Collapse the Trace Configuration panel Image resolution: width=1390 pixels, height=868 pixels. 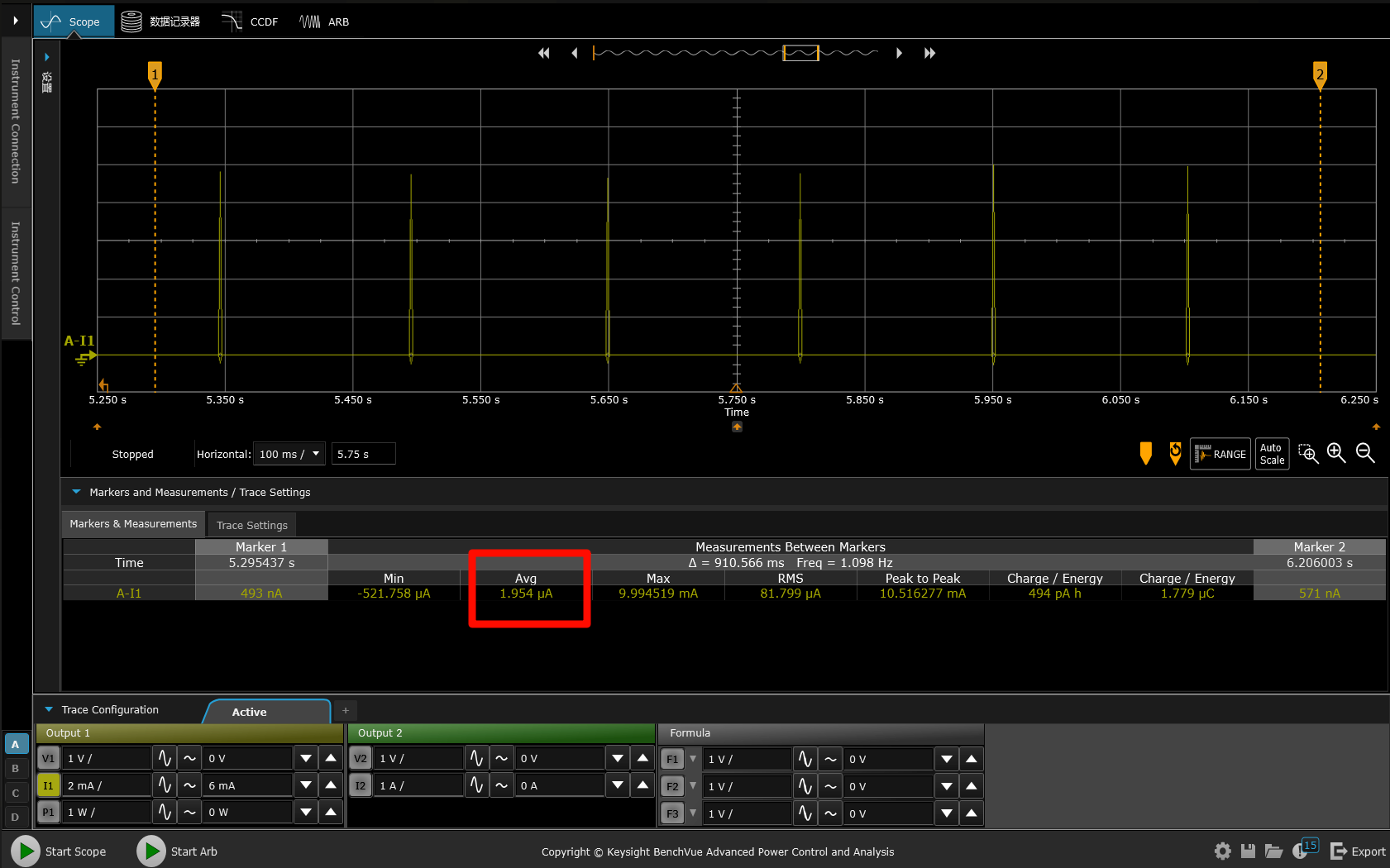(49, 709)
